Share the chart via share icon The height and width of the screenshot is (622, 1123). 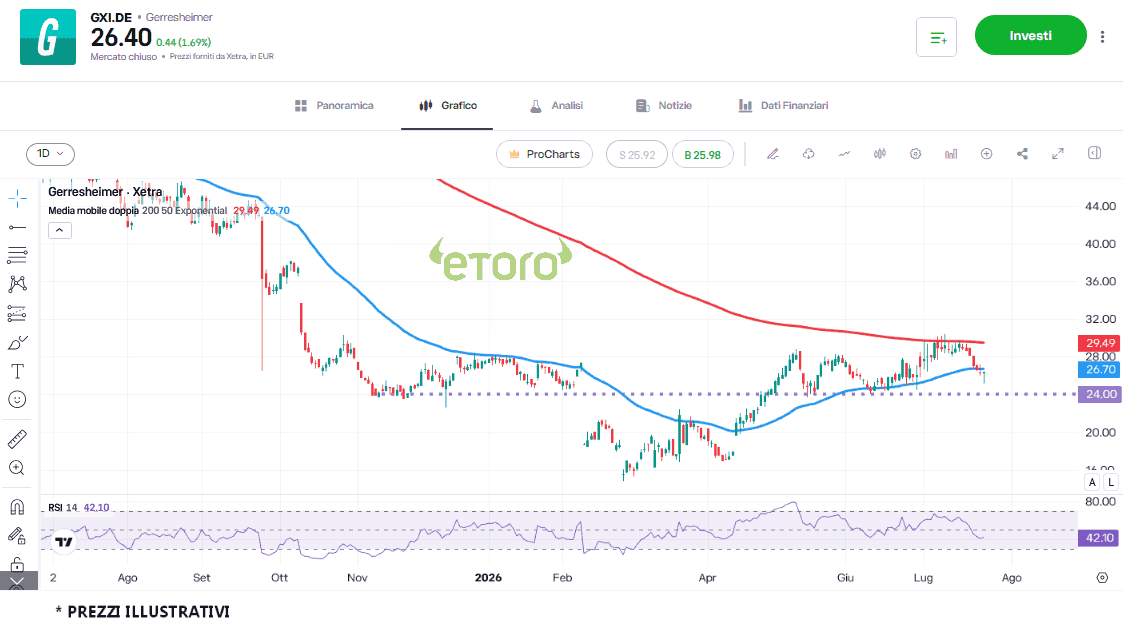pyautogui.click(x=1022, y=154)
